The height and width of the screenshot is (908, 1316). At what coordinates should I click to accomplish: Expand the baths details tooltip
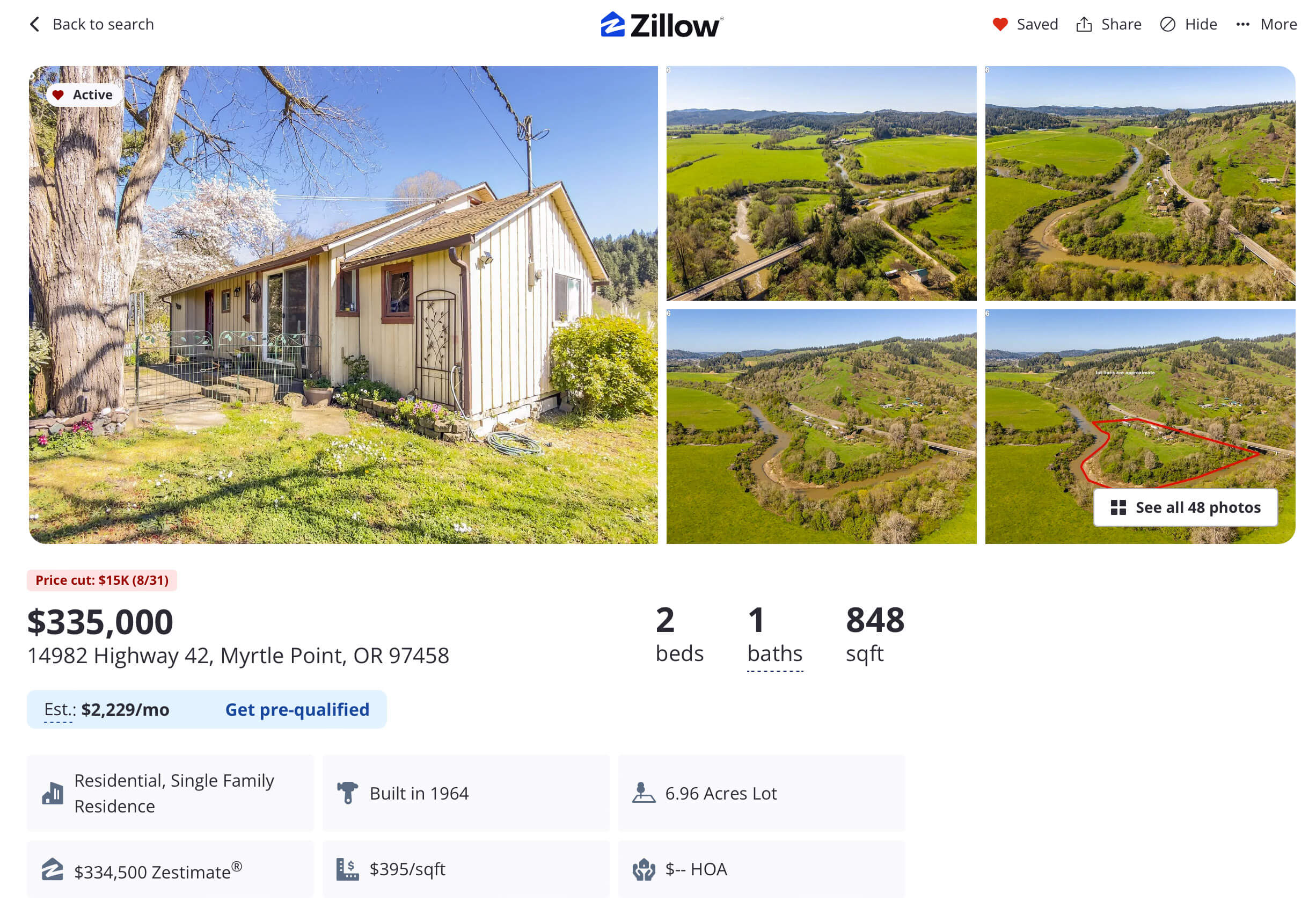click(774, 653)
